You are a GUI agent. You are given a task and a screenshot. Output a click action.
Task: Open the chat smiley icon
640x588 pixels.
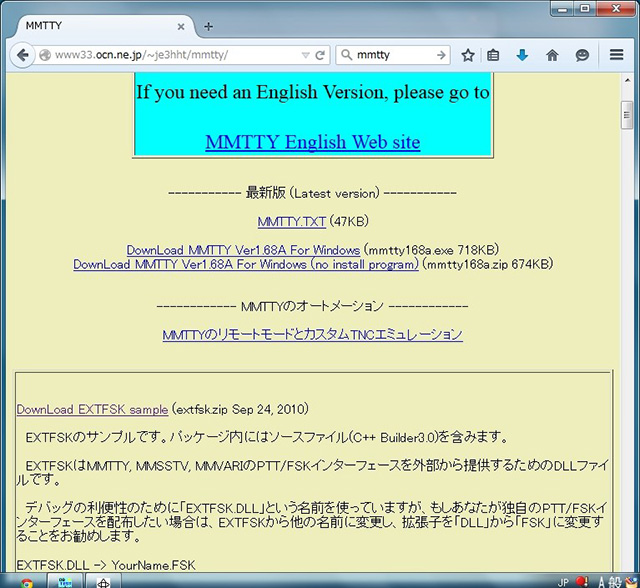[582, 55]
